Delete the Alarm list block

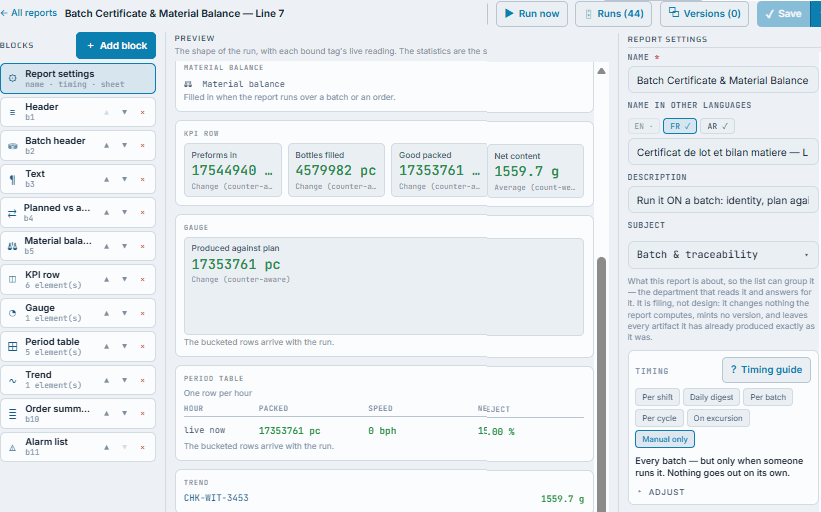click(x=142, y=447)
